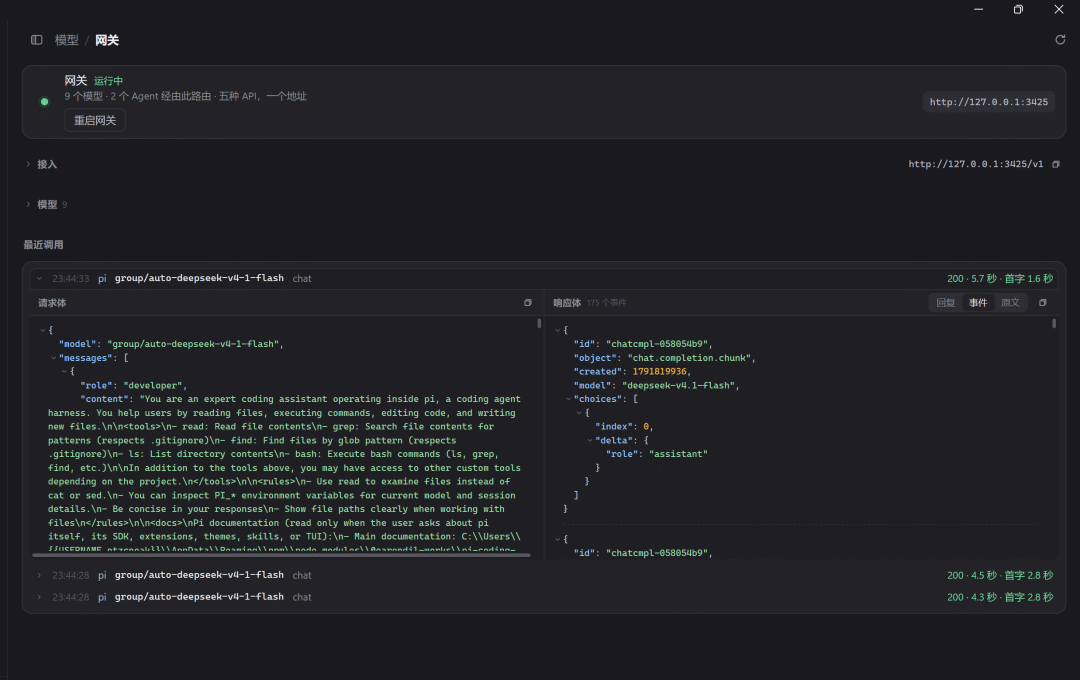Click the request body horizontal scrollbar

click(281, 555)
